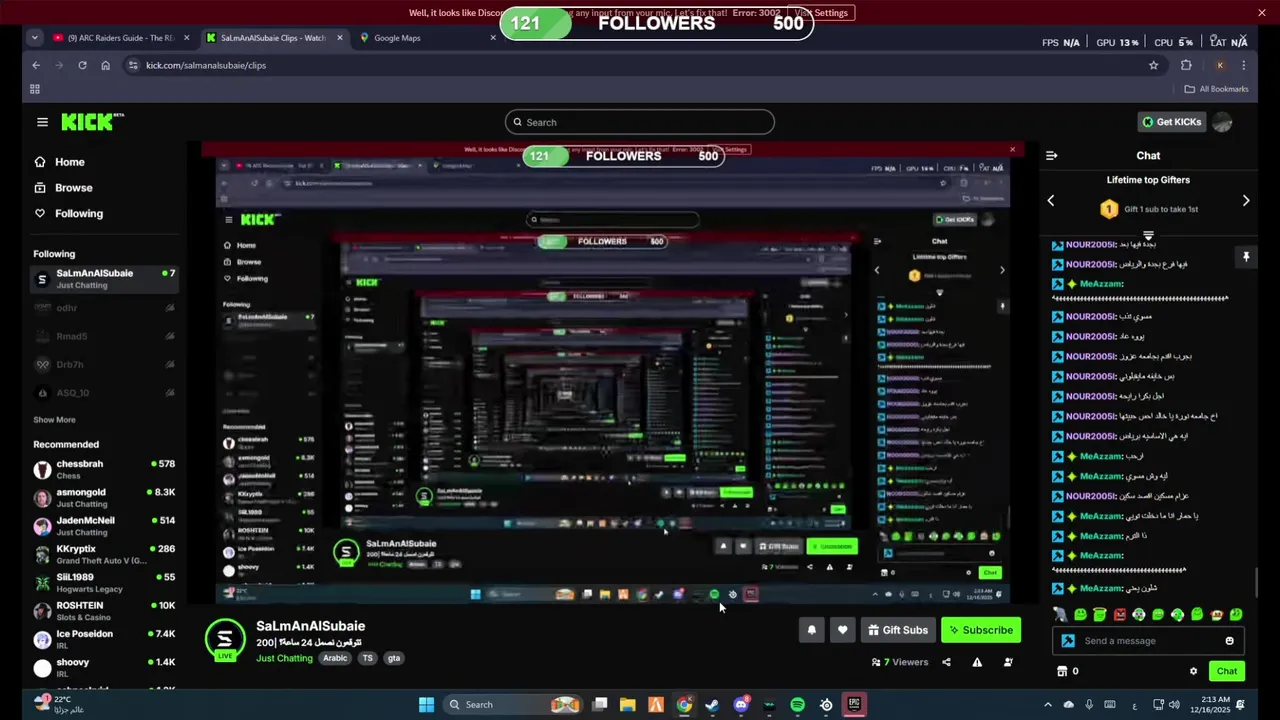The height and width of the screenshot is (720, 1280).
Task: Click the TS stream tag
Action: pyautogui.click(x=367, y=658)
